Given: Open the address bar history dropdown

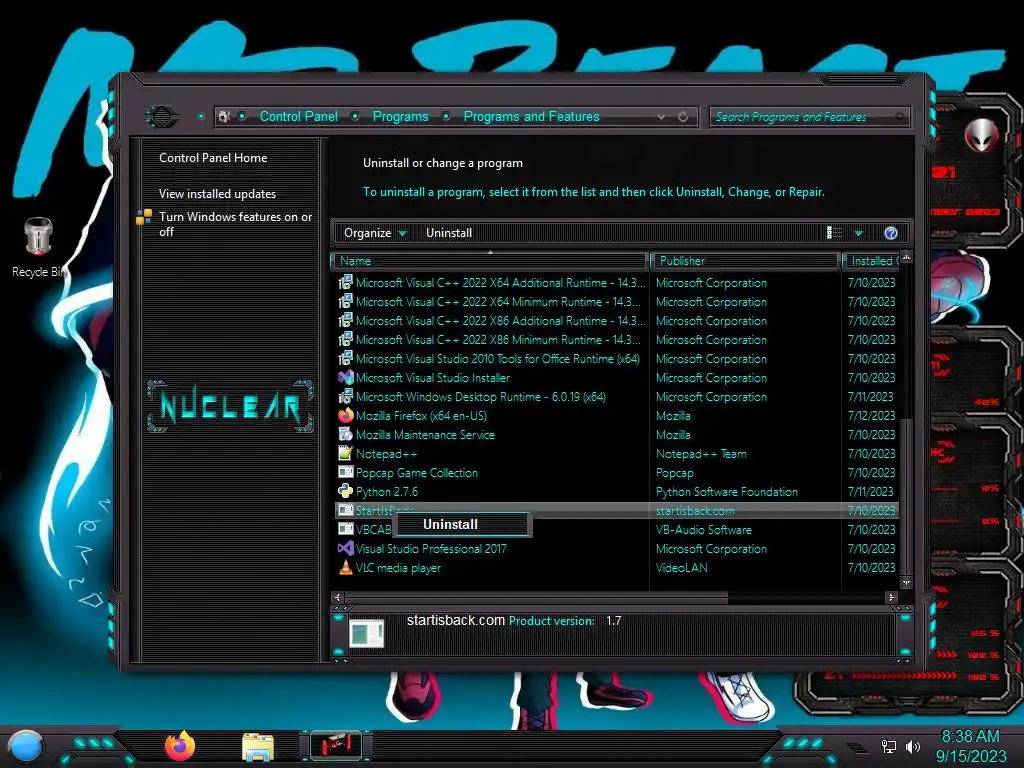Looking at the screenshot, I should click(x=662, y=117).
